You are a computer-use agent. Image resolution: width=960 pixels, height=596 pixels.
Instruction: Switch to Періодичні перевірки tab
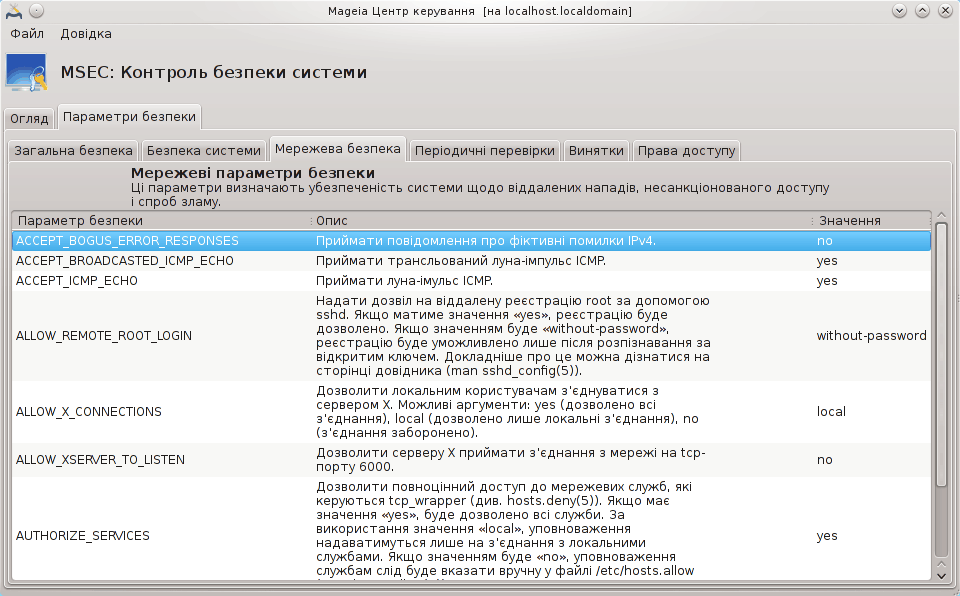[484, 151]
